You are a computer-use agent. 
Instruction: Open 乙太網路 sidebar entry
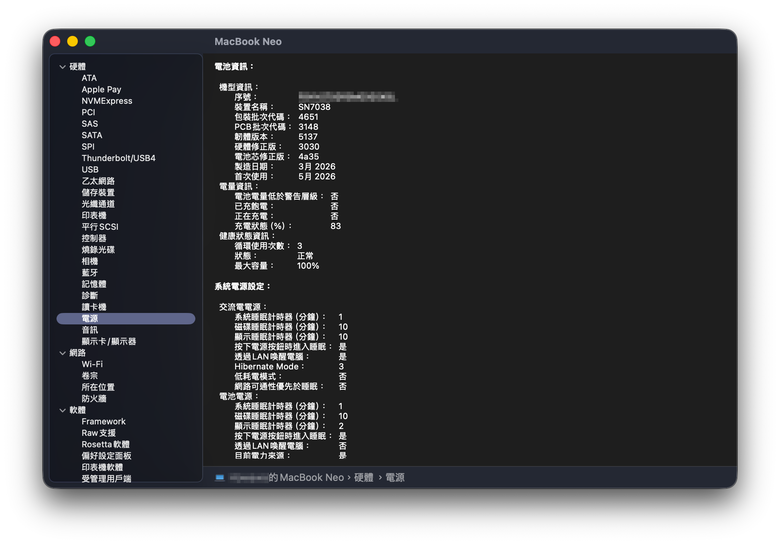coord(98,181)
